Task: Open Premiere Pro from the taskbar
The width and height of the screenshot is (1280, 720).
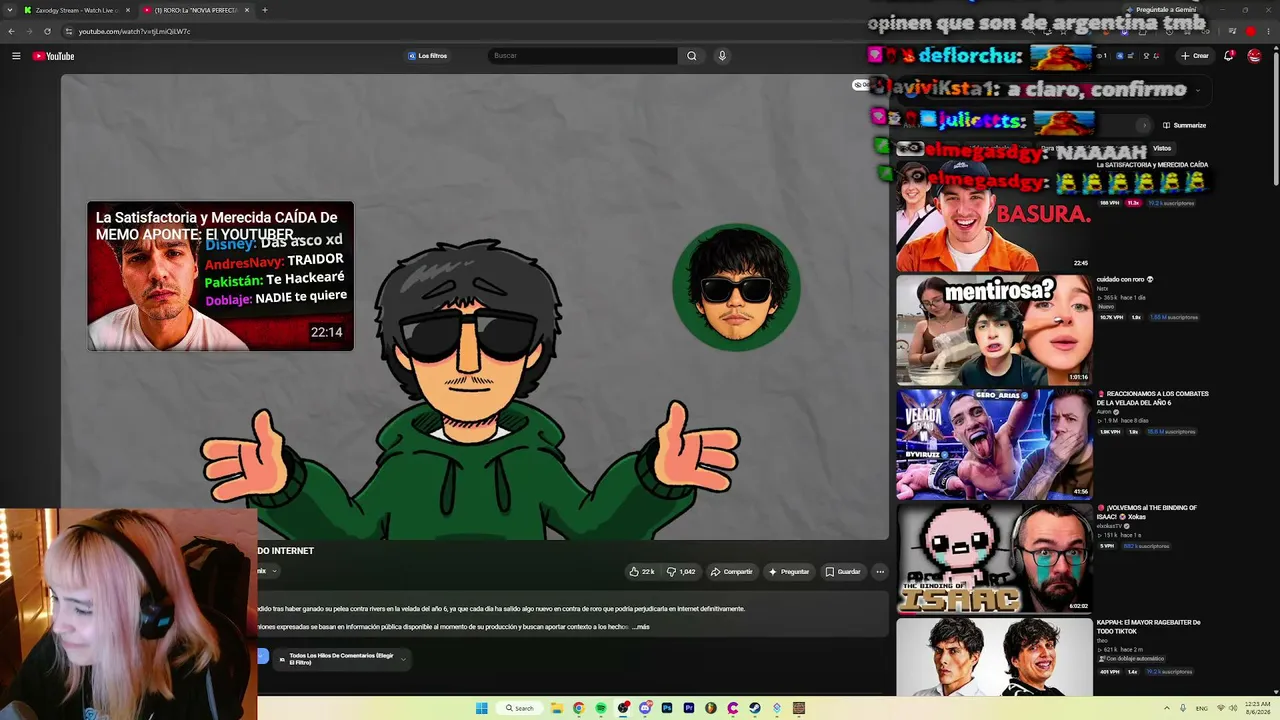Action: click(689, 708)
